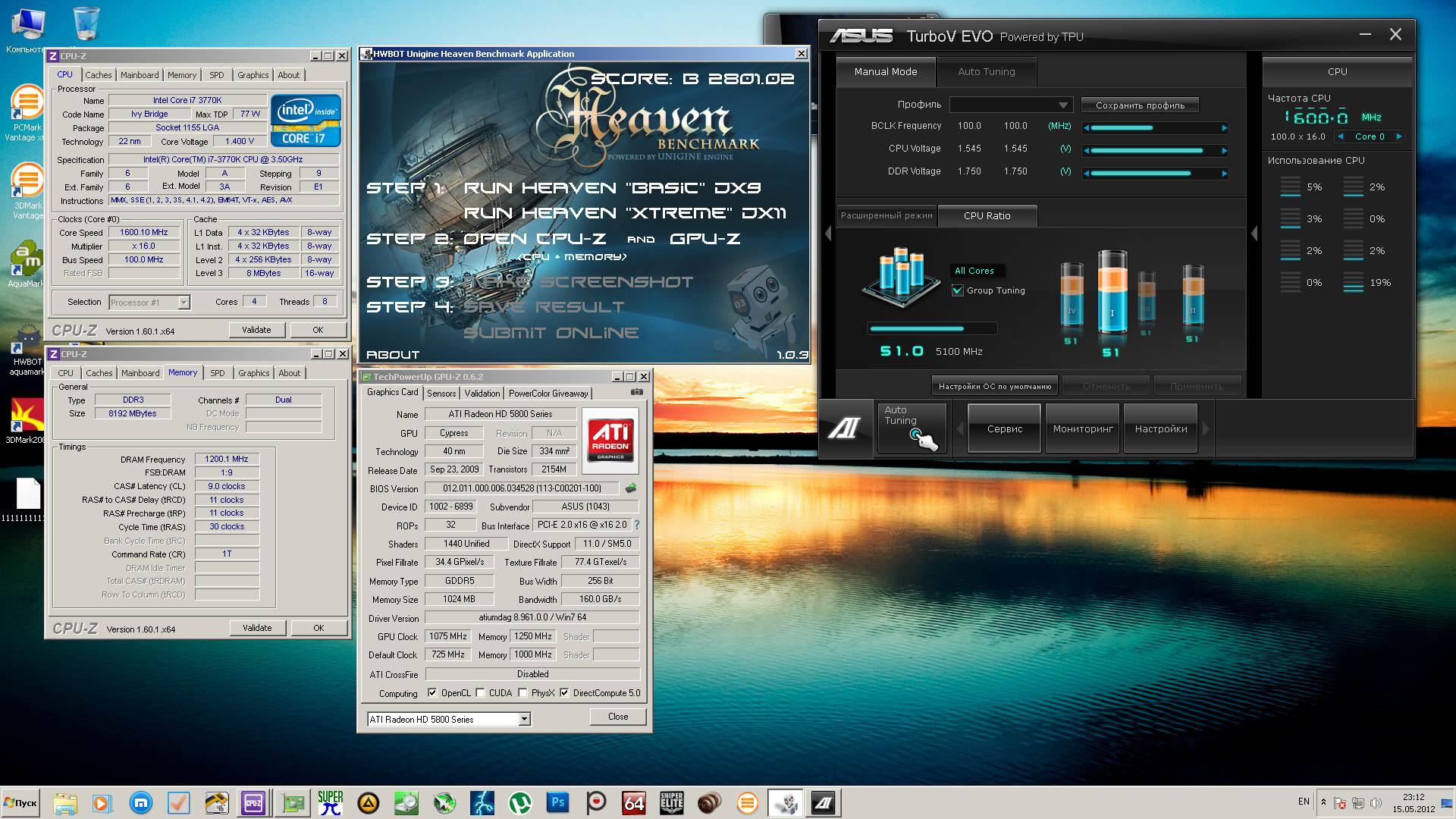Toggle the OpenCL checkbox in GPU-Z
The height and width of the screenshot is (819, 1456).
pos(432,692)
